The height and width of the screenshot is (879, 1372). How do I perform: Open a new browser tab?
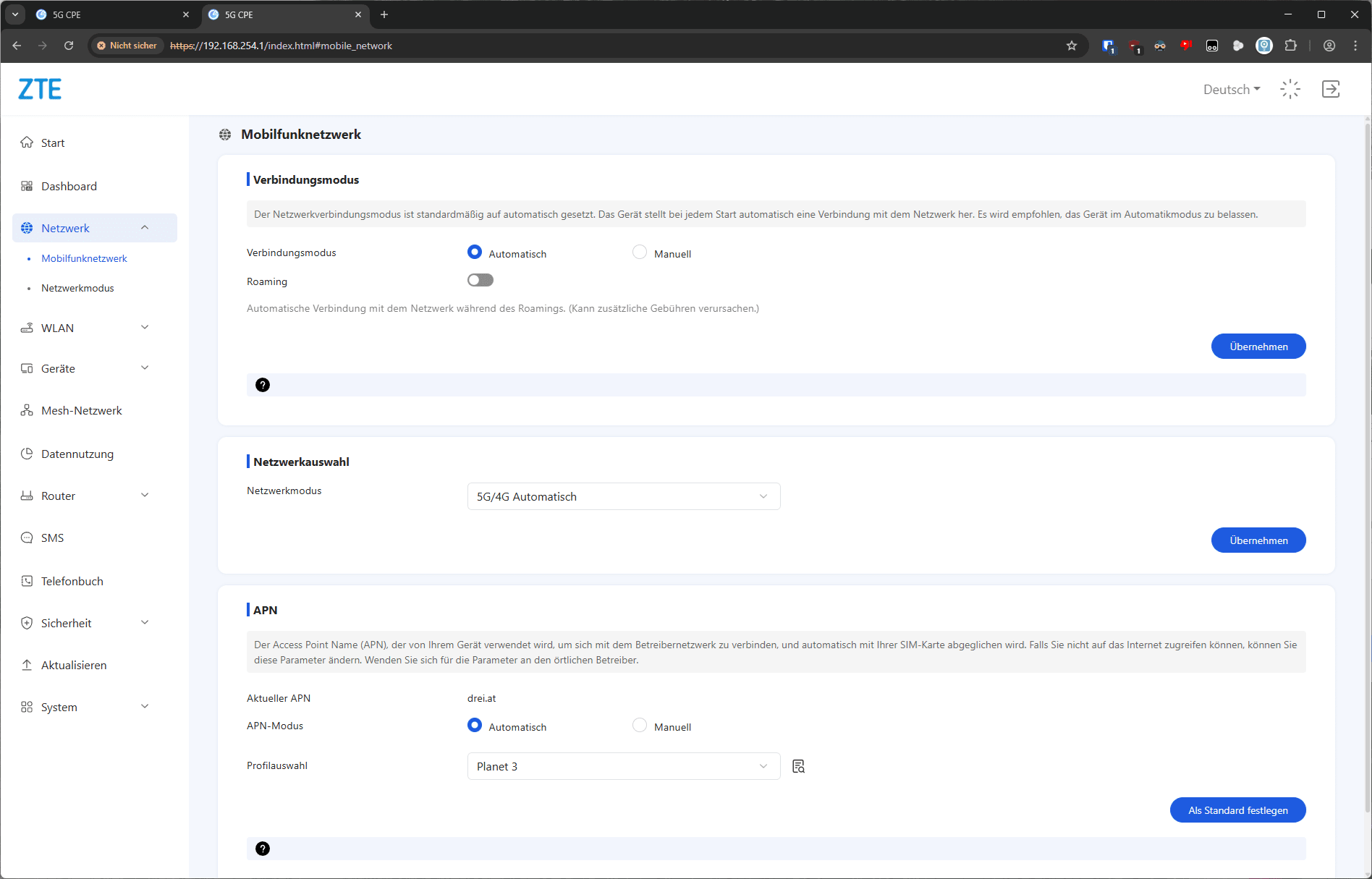click(384, 14)
